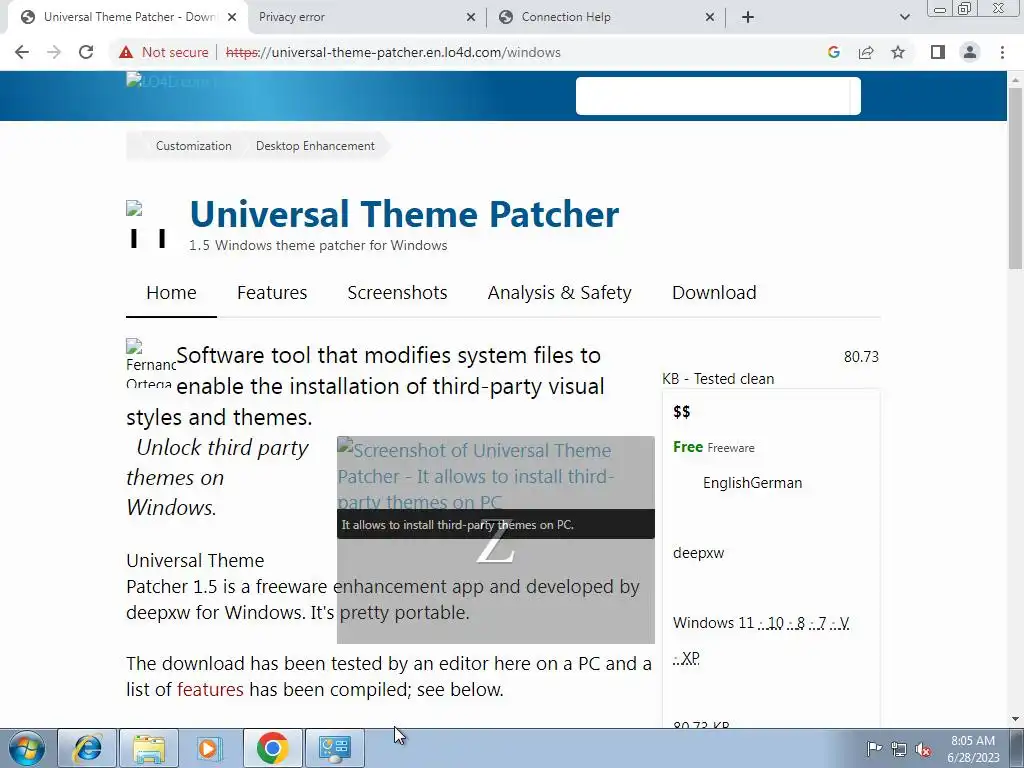Click the address bar URL

pyautogui.click(x=393, y=52)
